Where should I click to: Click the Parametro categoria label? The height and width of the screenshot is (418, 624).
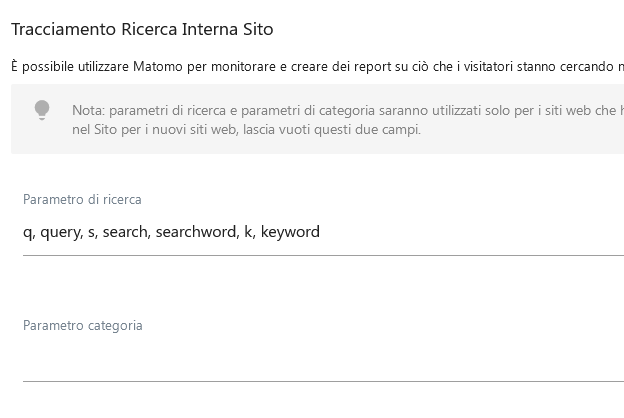pyautogui.click(x=83, y=326)
